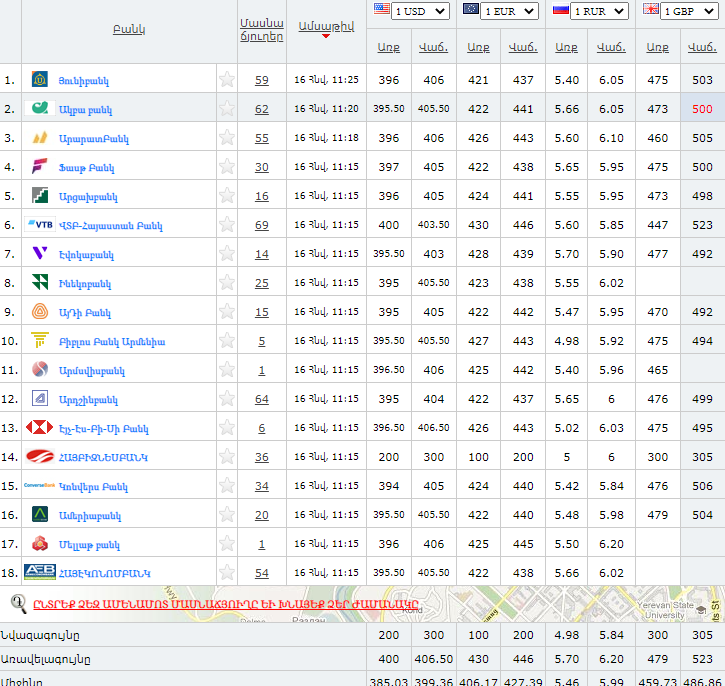Open Ակբա բանկ branches count 62
The width and height of the screenshot is (725, 686).
click(262, 109)
